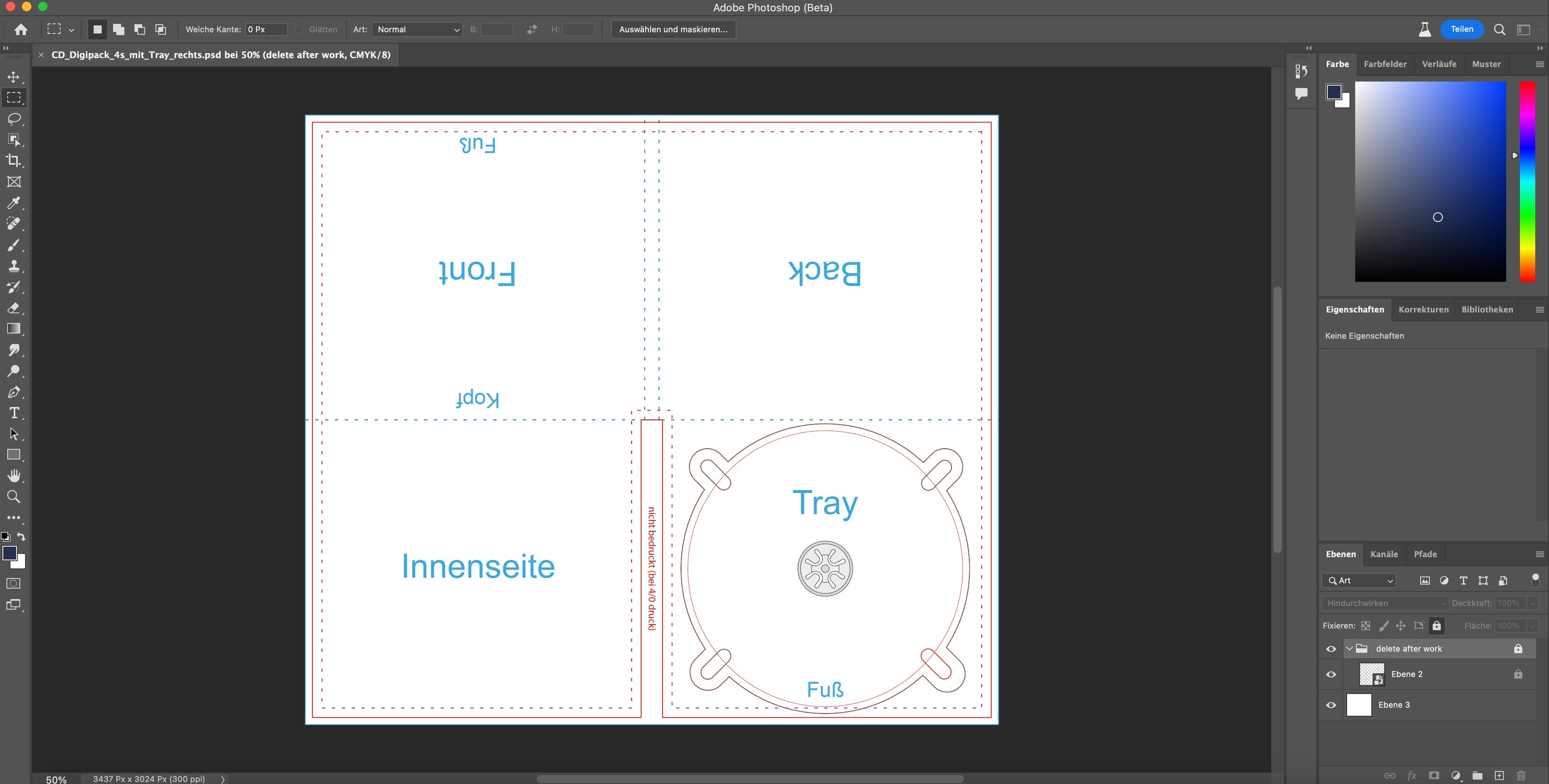Screen dimensions: 1549x784
Task: Collapse the delete after work group
Action: pyautogui.click(x=1350, y=649)
